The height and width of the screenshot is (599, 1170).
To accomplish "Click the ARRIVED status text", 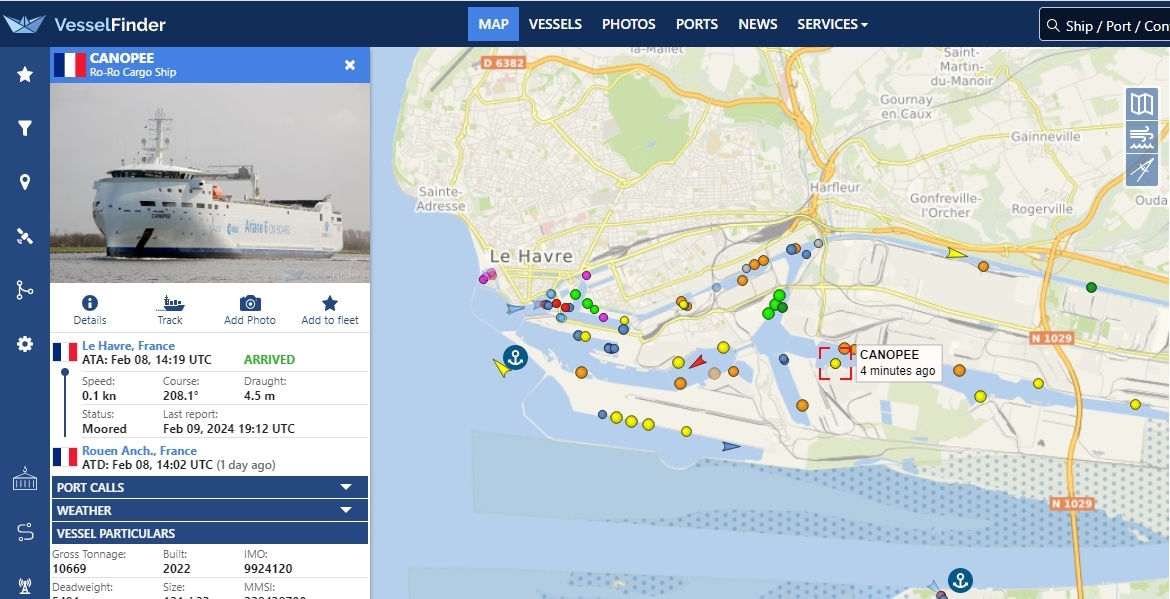I will 269,360.
